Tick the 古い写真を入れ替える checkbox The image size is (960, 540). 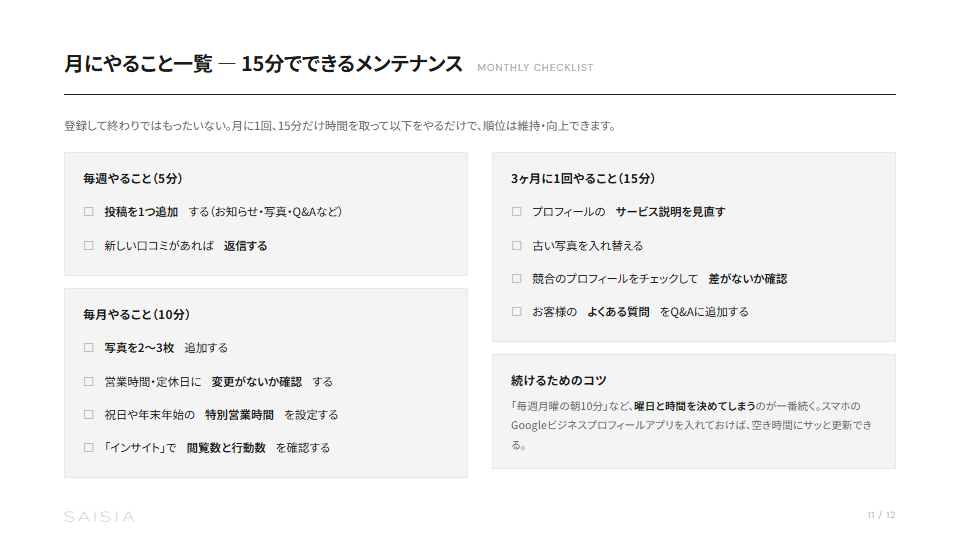(x=517, y=246)
